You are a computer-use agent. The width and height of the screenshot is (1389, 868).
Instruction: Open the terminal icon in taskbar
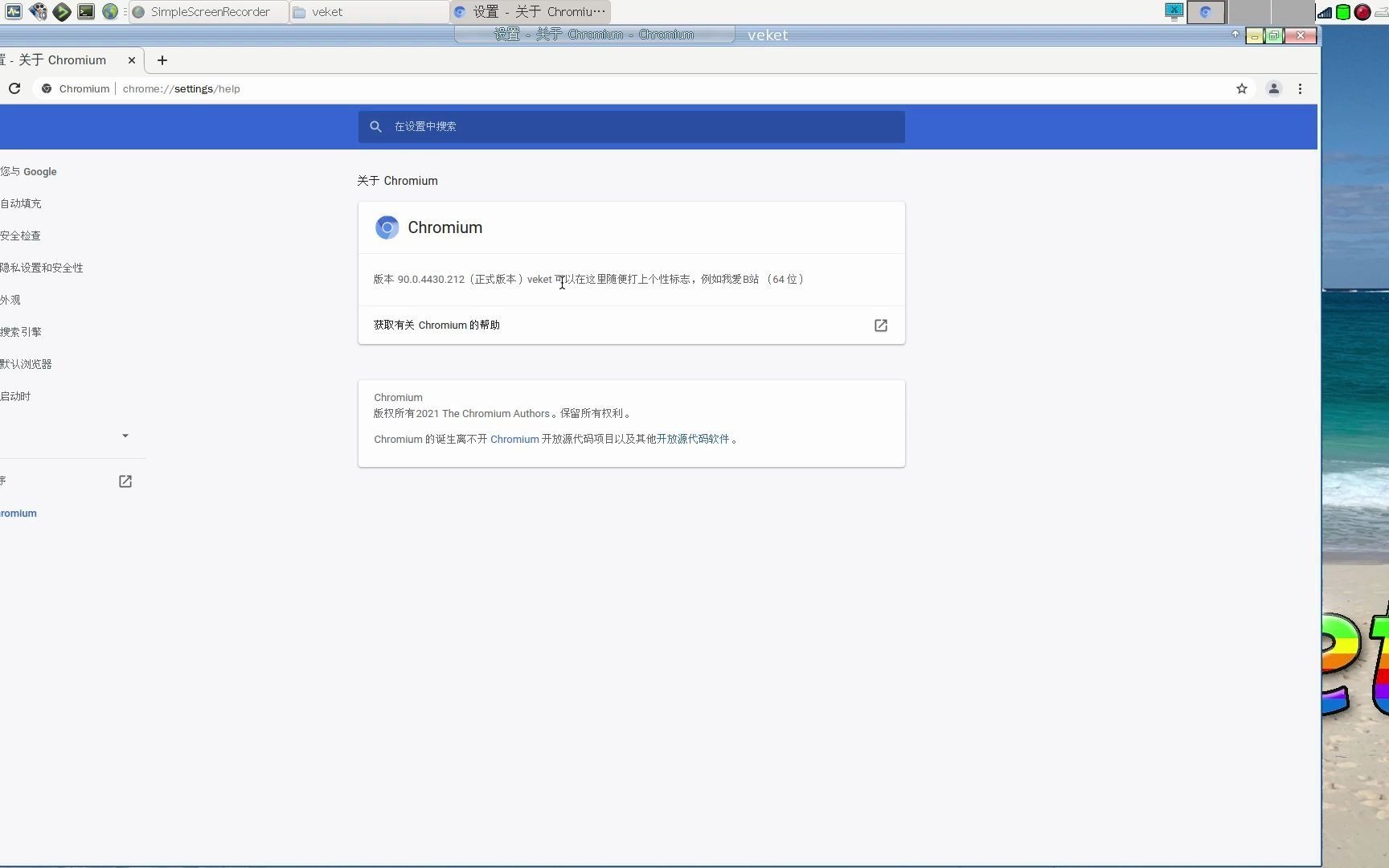(86, 11)
